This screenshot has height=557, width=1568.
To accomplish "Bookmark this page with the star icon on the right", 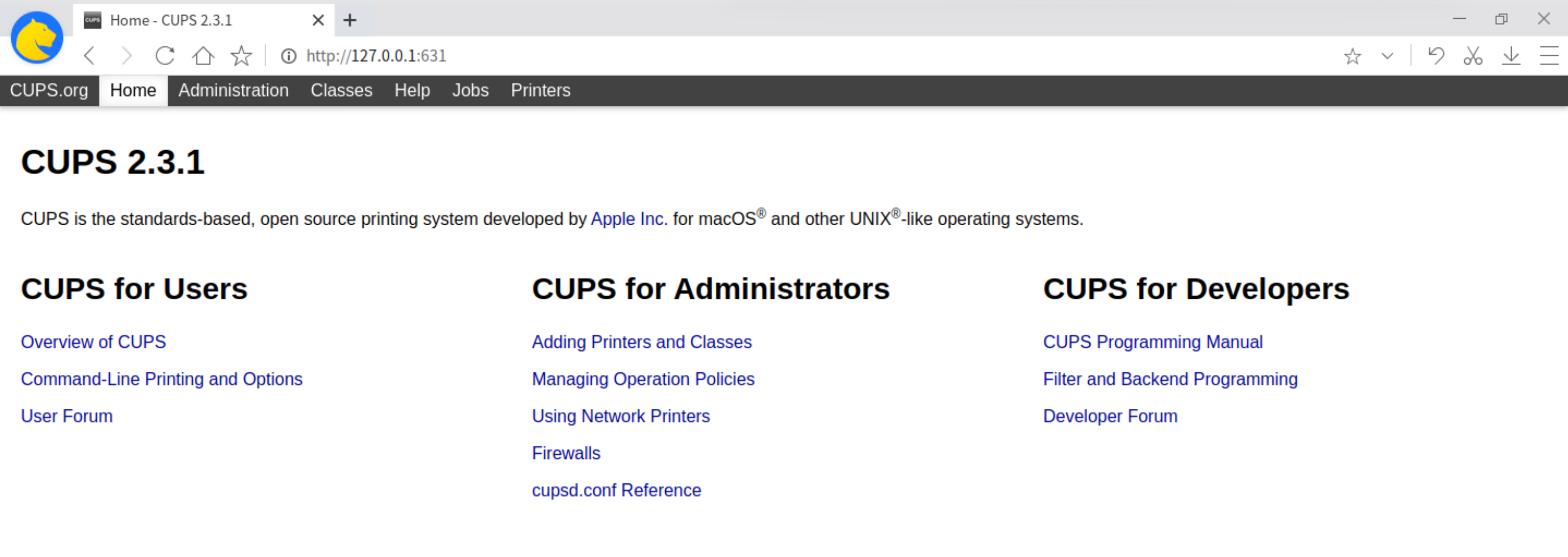I will (x=1352, y=56).
